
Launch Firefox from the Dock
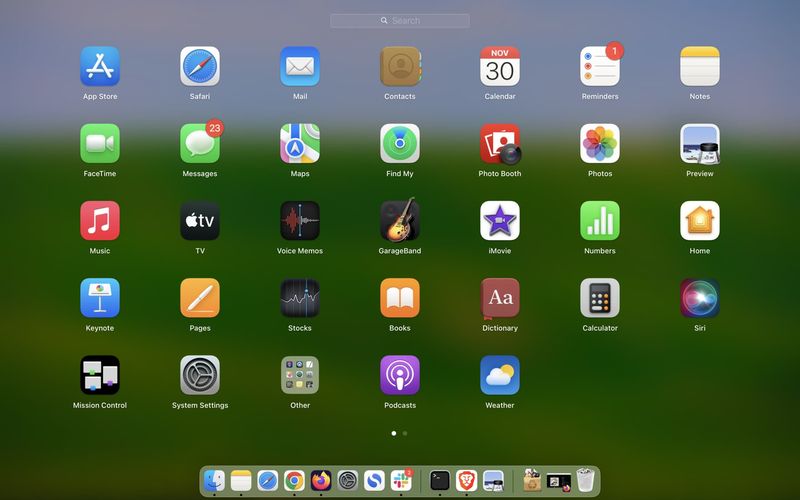(321, 480)
